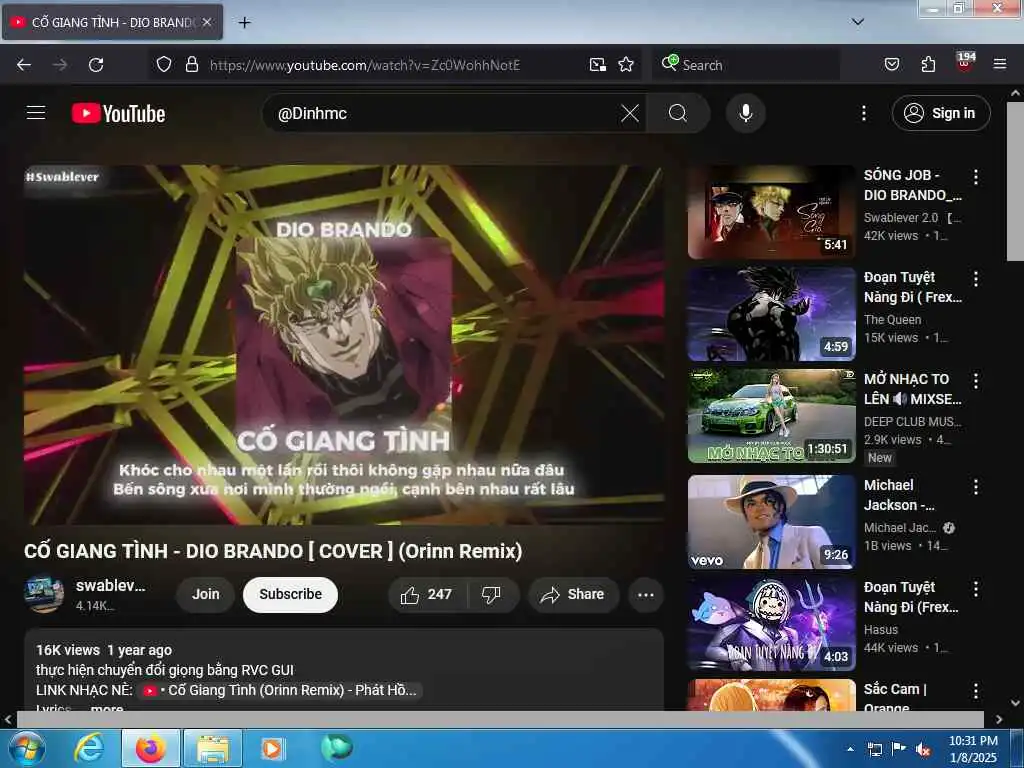The width and height of the screenshot is (1024, 768).
Task: Open Cố Giang Tình (Orinn Remix) link
Action: click(x=280, y=690)
